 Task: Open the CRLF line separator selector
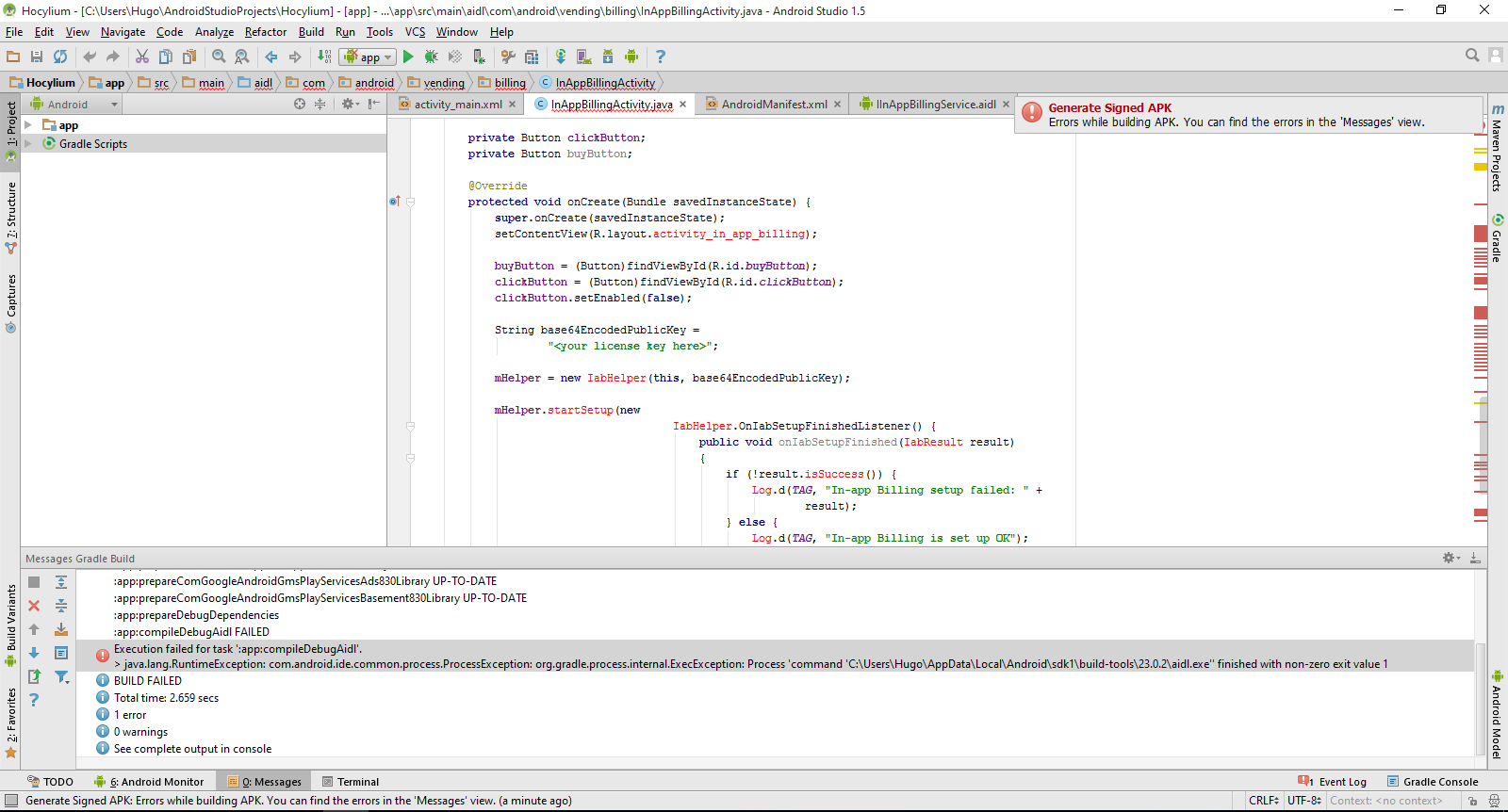[1265, 801]
